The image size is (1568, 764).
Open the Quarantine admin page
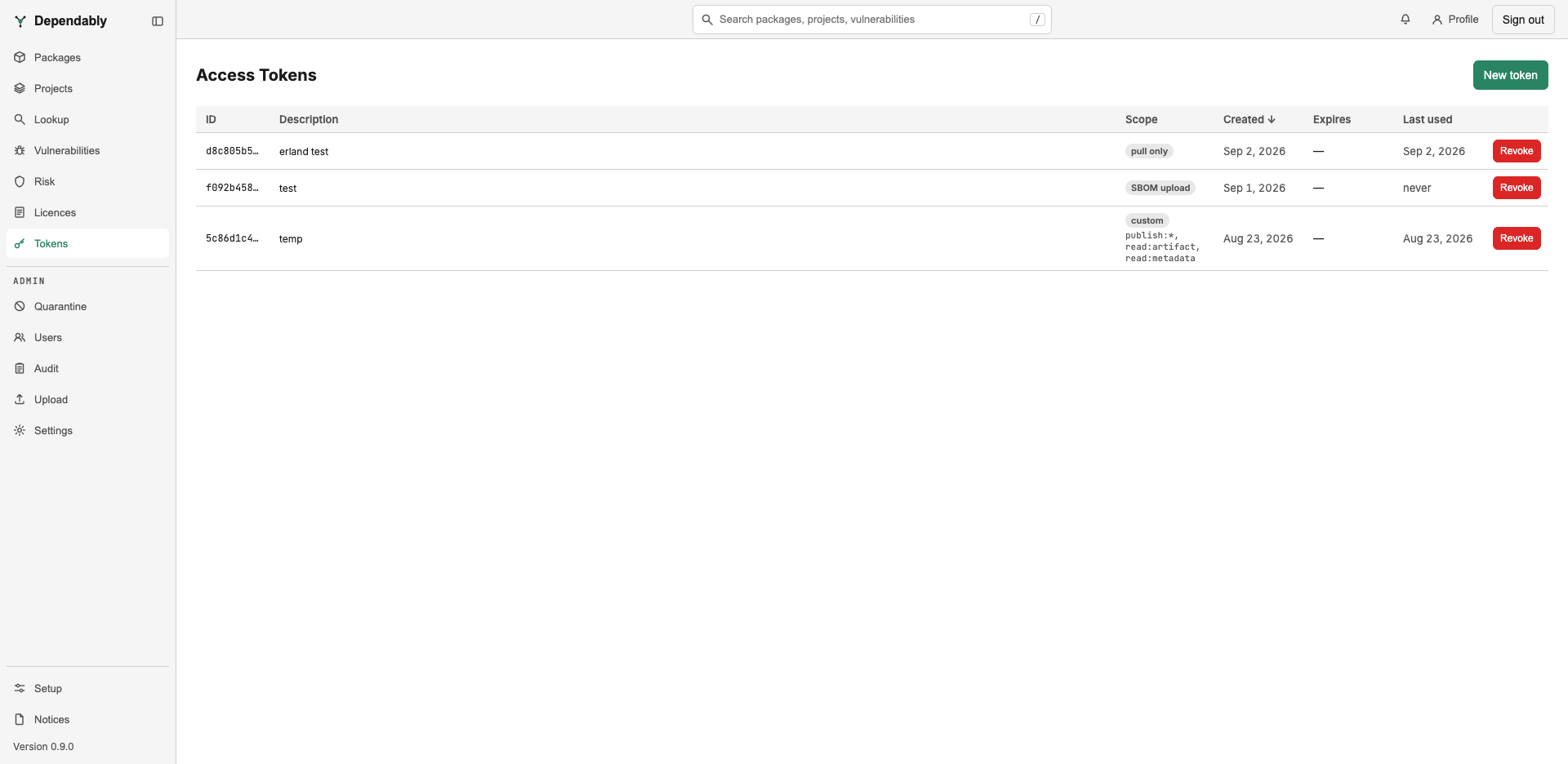87,306
